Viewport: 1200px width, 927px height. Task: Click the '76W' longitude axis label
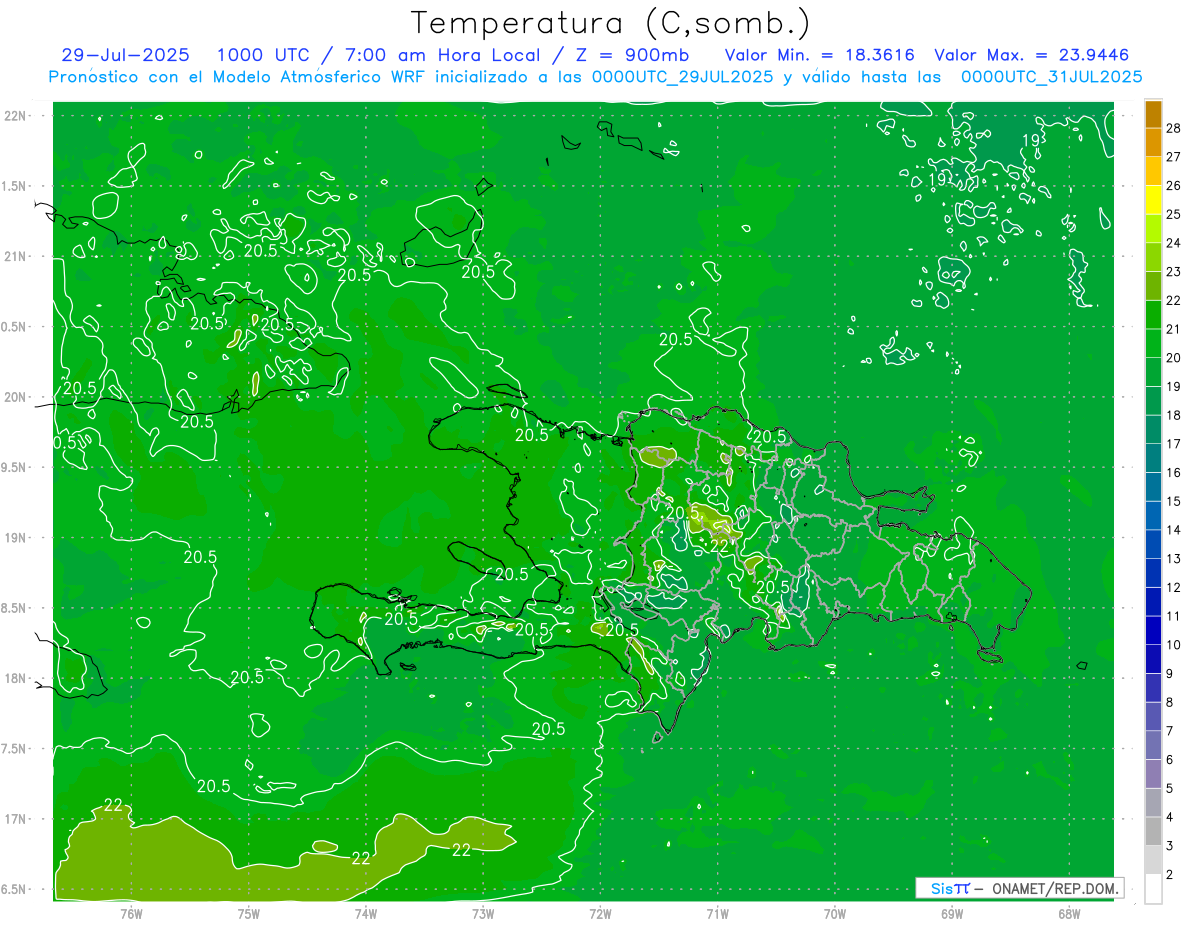pos(131,912)
